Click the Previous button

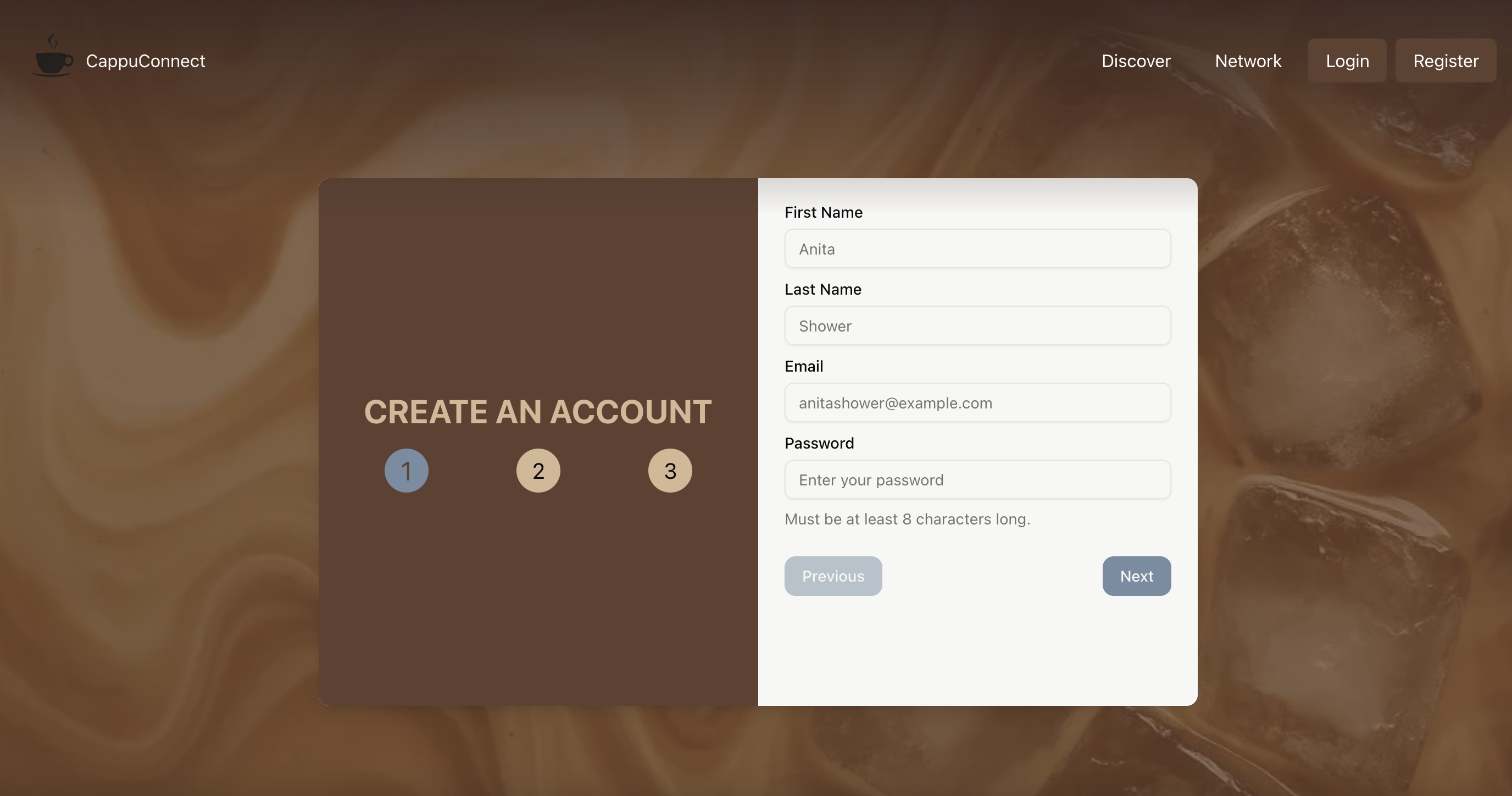[833, 576]
